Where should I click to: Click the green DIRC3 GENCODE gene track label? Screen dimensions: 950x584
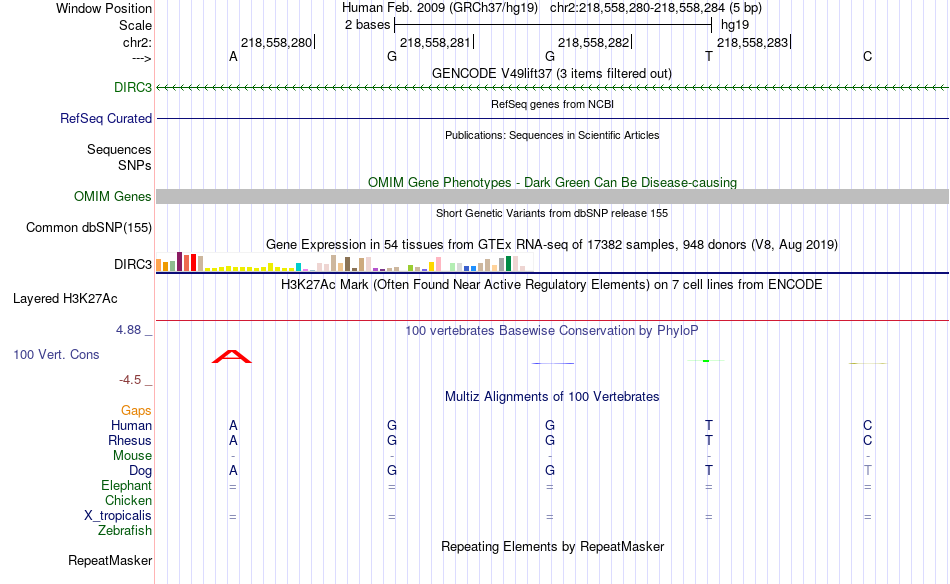point(133,87)
